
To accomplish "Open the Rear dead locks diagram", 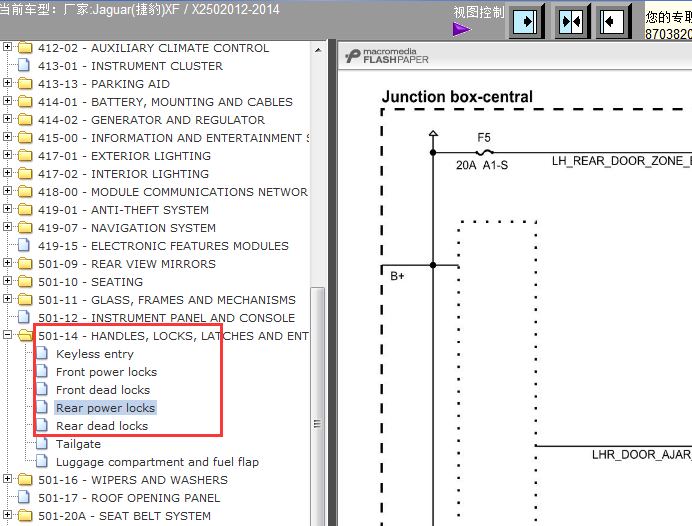I will [x=102, y=426].
